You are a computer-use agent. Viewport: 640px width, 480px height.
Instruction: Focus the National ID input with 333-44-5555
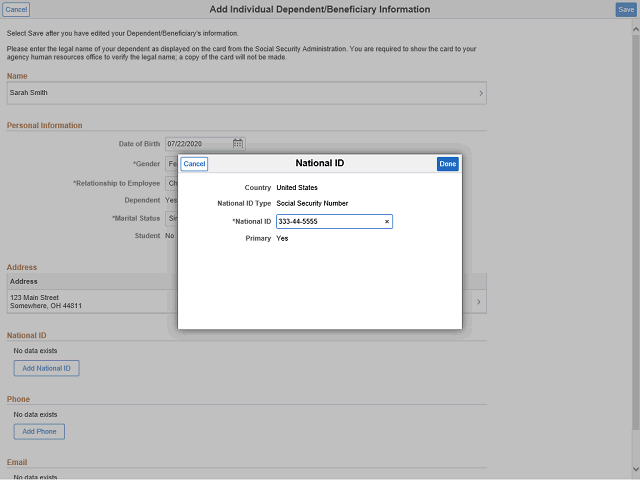point(328,221)
